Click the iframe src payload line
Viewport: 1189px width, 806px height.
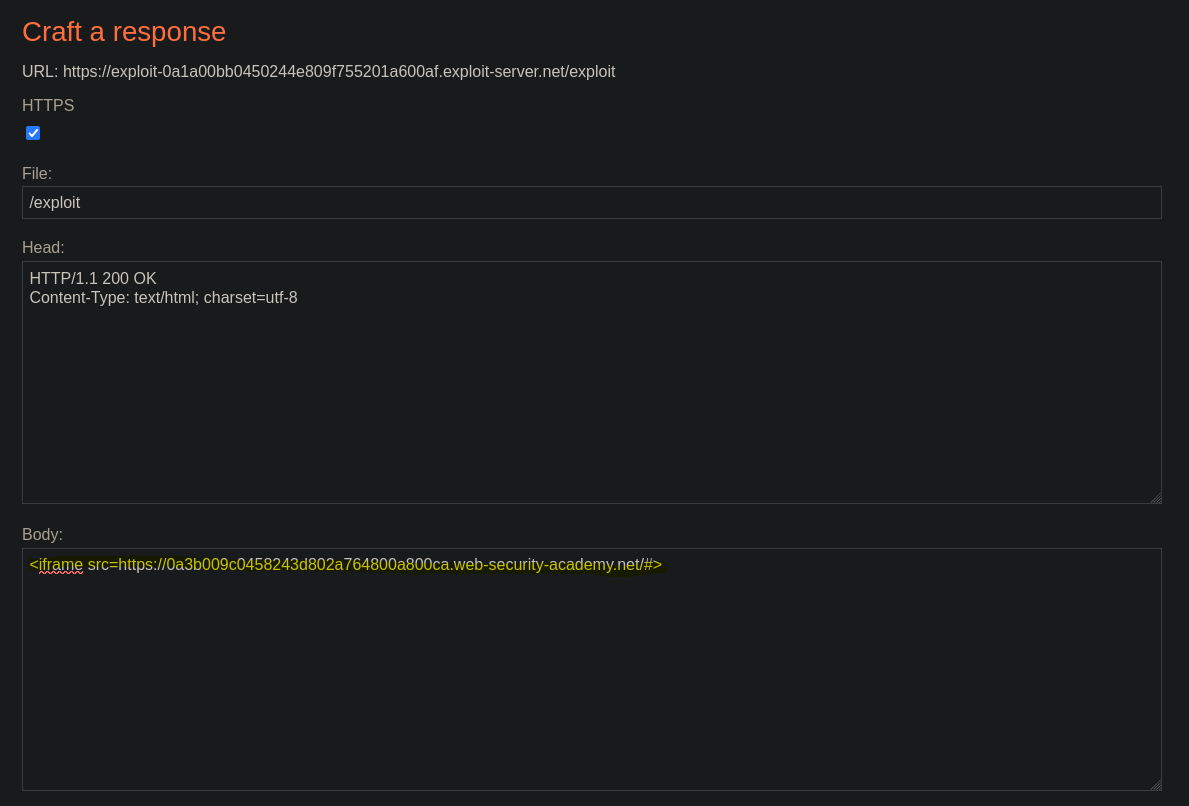(x=346, y=565)
